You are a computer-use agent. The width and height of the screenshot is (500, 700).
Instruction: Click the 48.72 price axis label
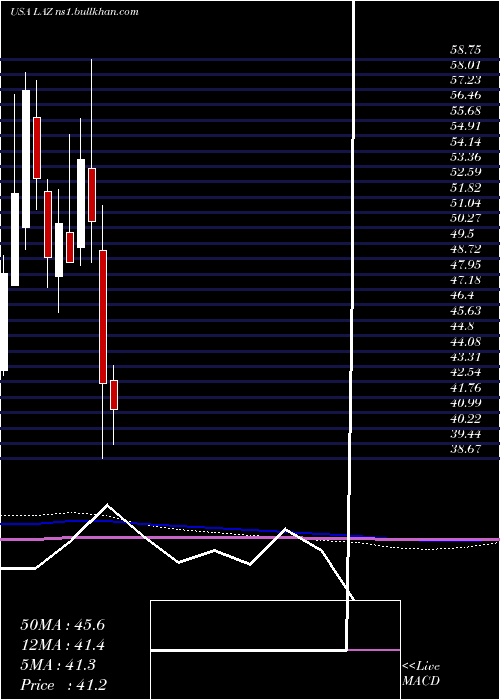[465, 249]
